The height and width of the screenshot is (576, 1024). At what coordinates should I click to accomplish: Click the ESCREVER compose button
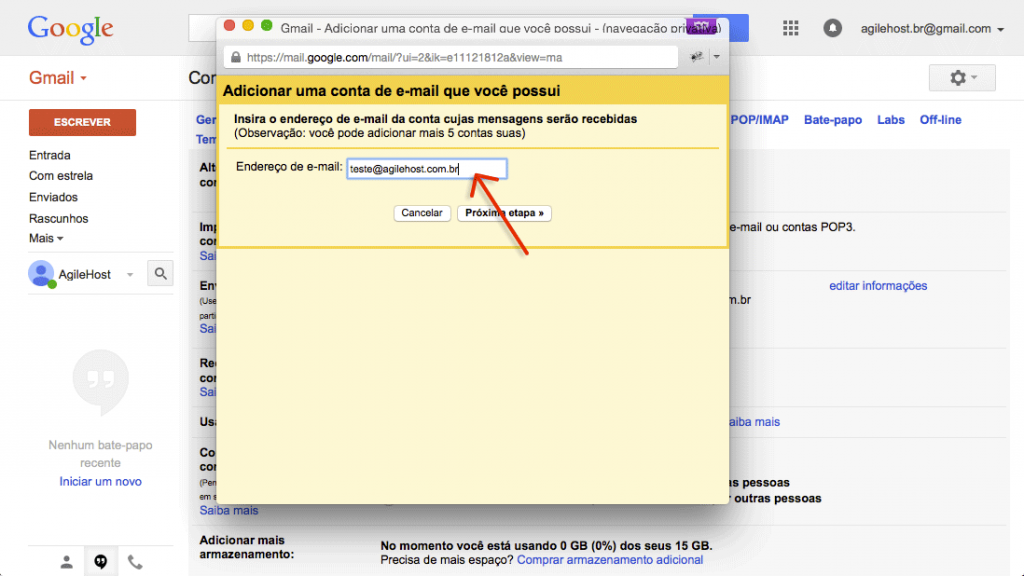pyautogui.click(x=82, y=122)
